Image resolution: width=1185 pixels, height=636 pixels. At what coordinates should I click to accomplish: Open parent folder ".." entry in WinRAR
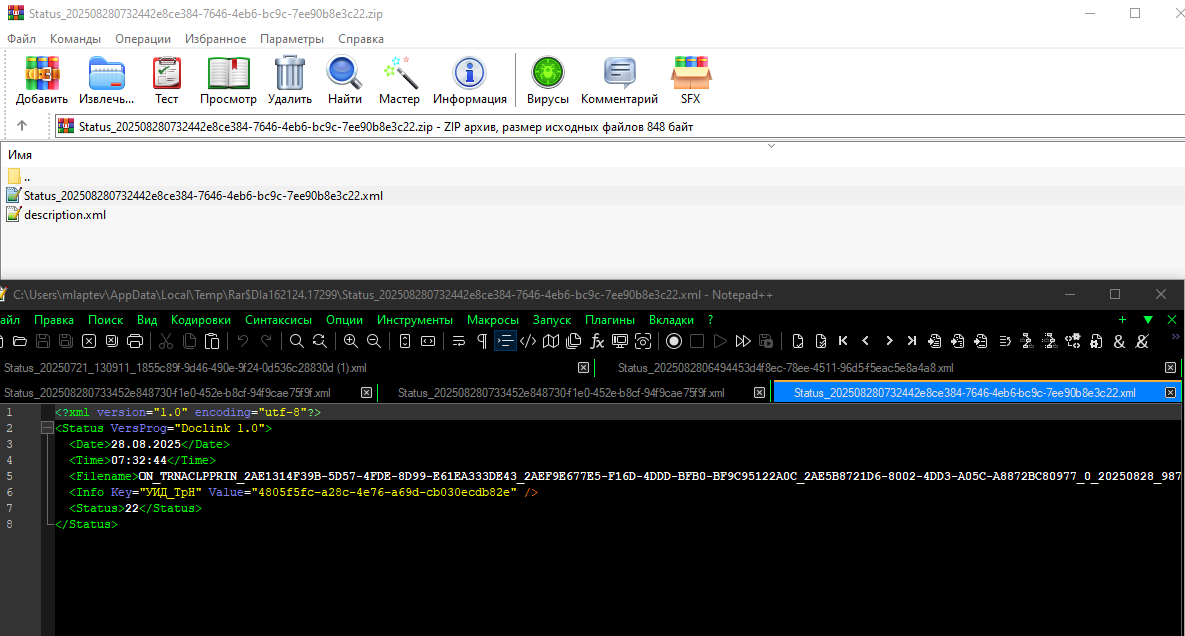pos(18,177)
